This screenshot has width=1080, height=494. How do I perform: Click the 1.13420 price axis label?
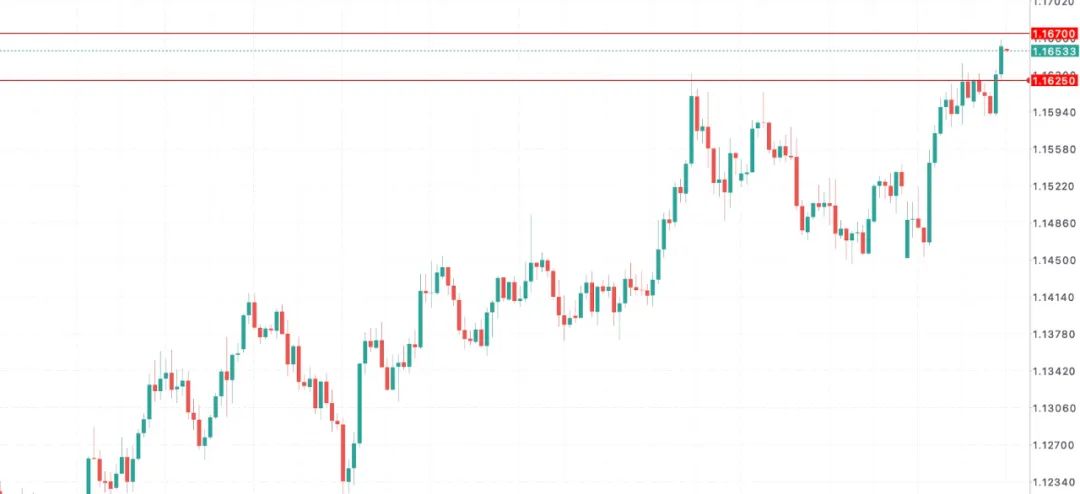1054,372
